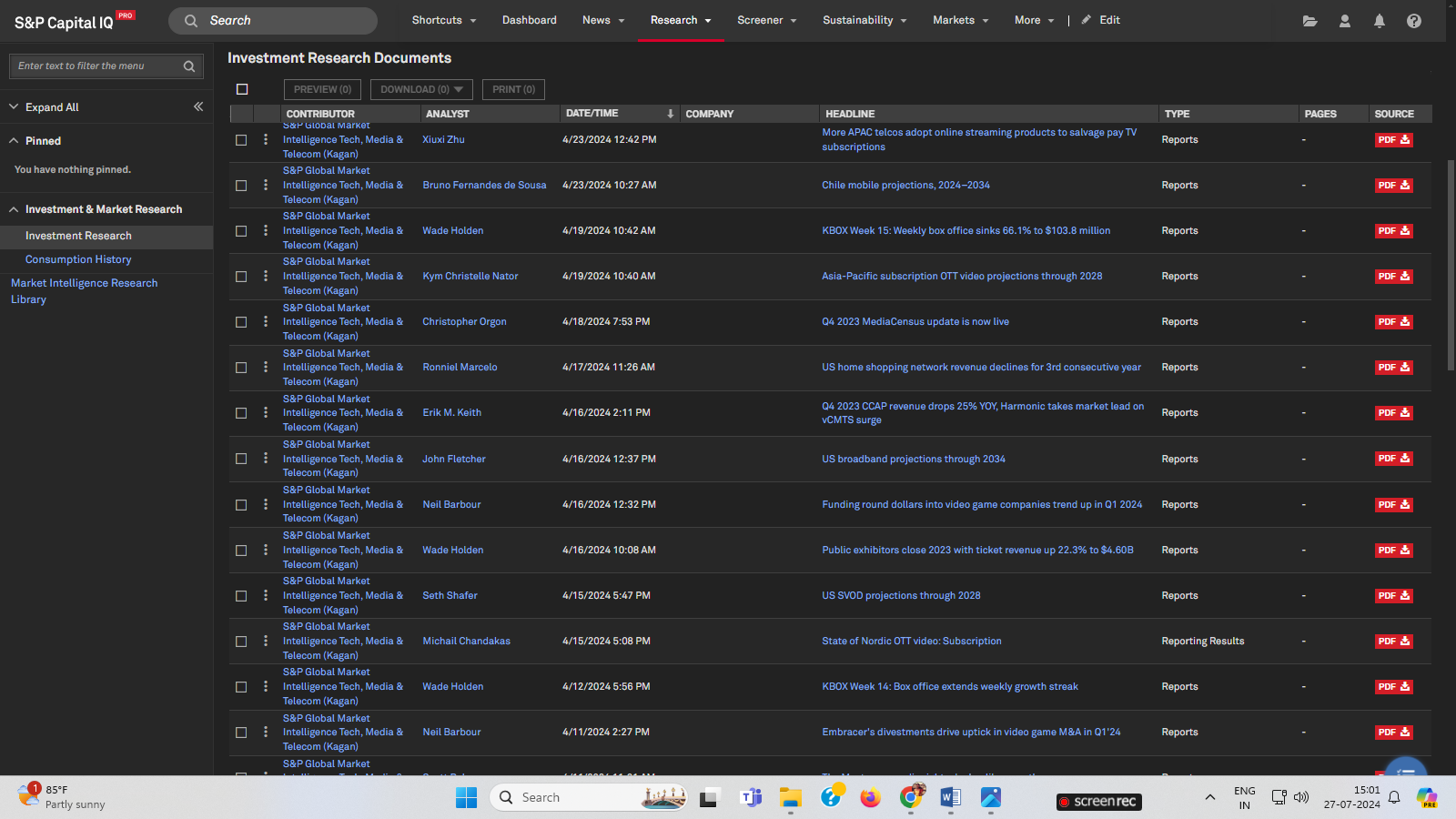The height and width of the screenshot is (819, 1456).
Task: Click the Preview (0) button
Action: click(x=322, y=89)
